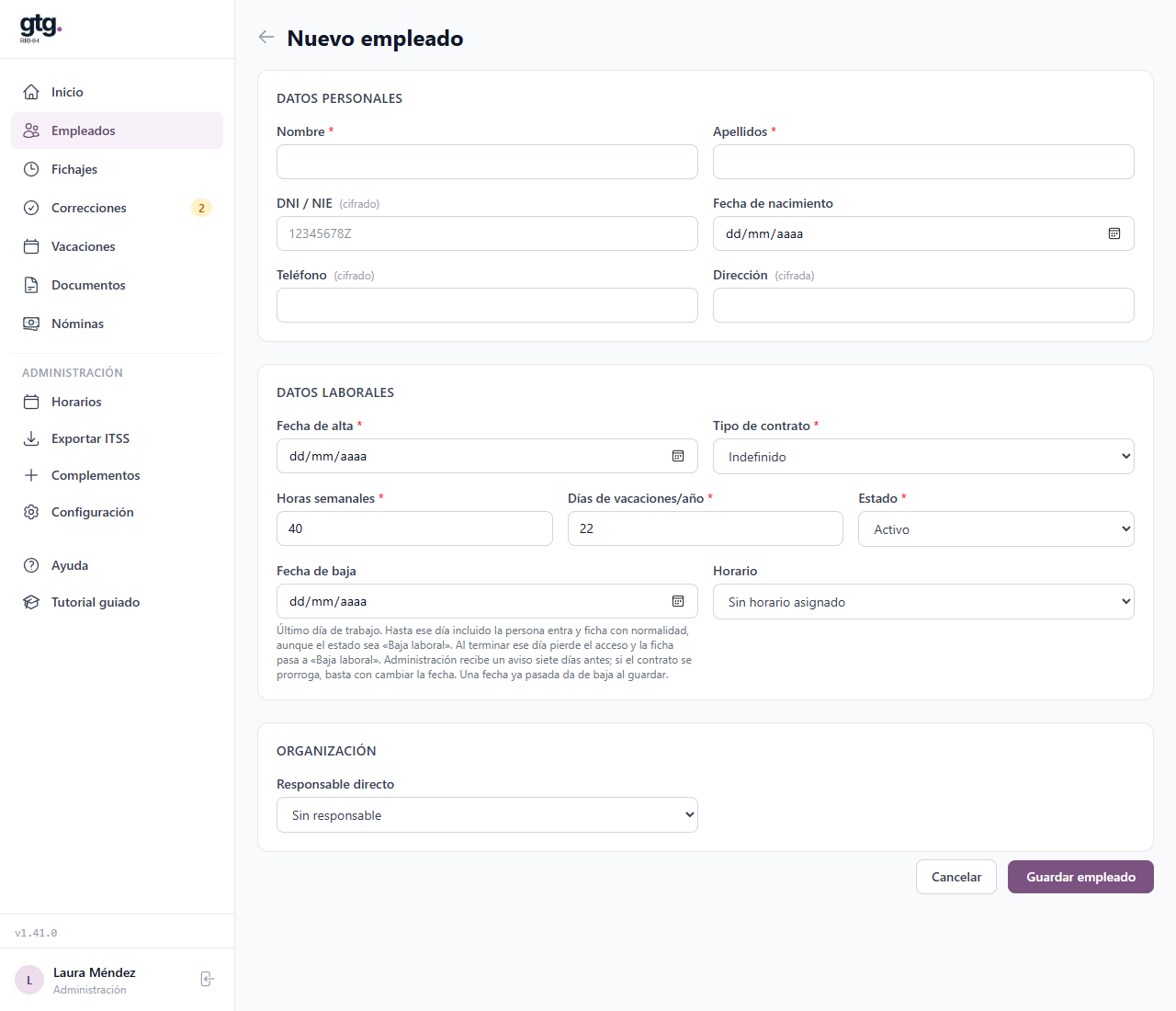The height and width of the screenshot is (1011, 1176).
Task: Open the Horario dropdown
Action: 923,602
